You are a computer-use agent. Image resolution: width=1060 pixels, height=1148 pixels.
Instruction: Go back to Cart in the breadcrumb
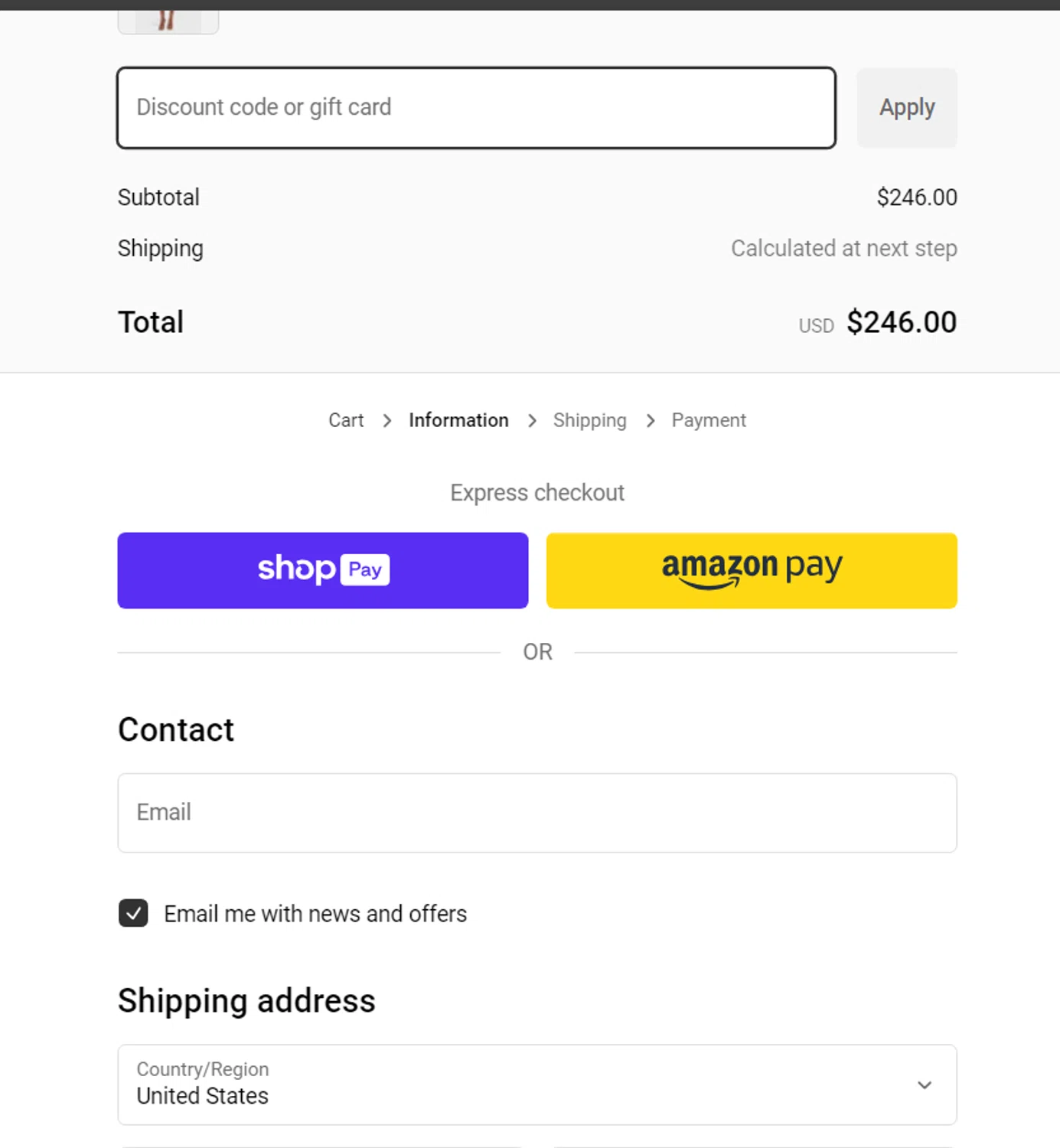[346, 420]
